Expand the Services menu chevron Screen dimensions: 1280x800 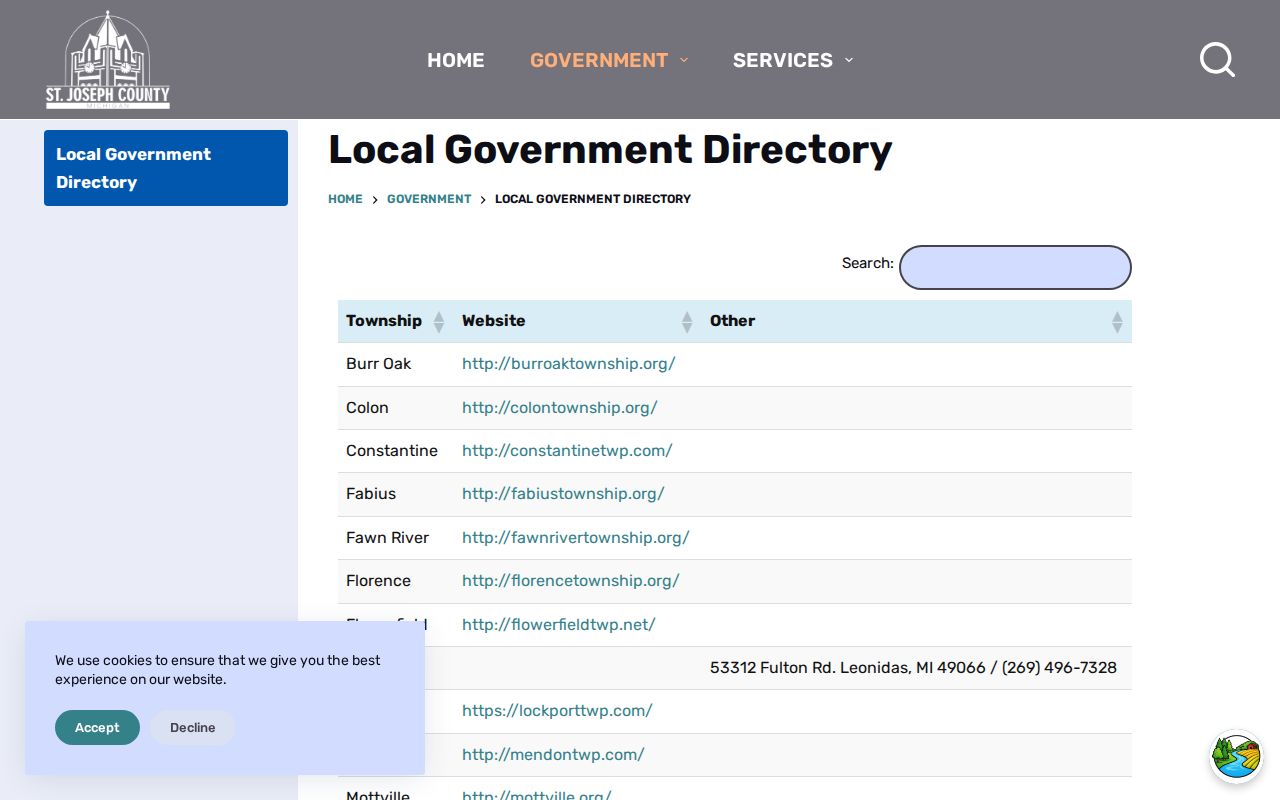[x=849, y=60]
